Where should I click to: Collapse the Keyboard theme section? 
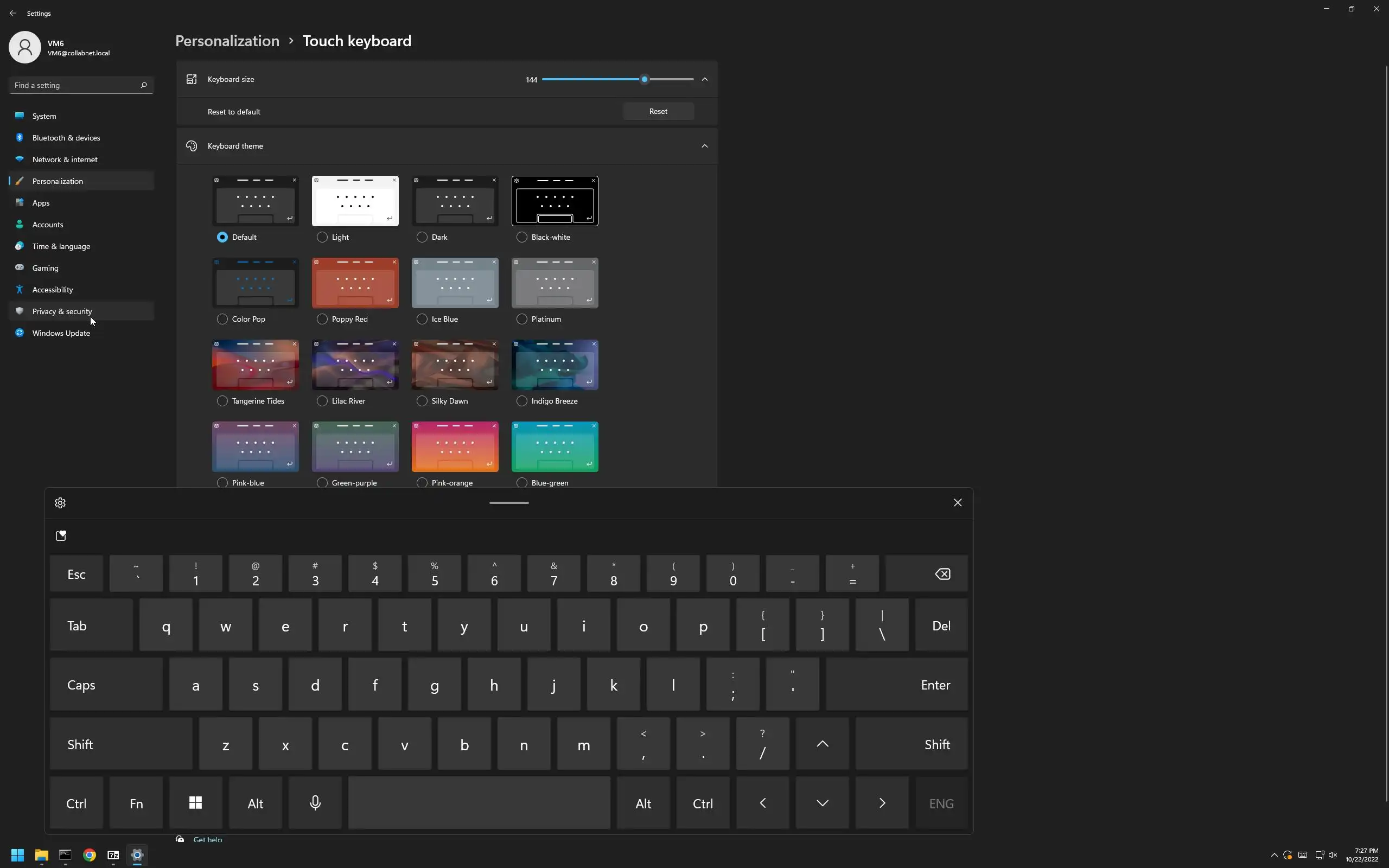704,146
